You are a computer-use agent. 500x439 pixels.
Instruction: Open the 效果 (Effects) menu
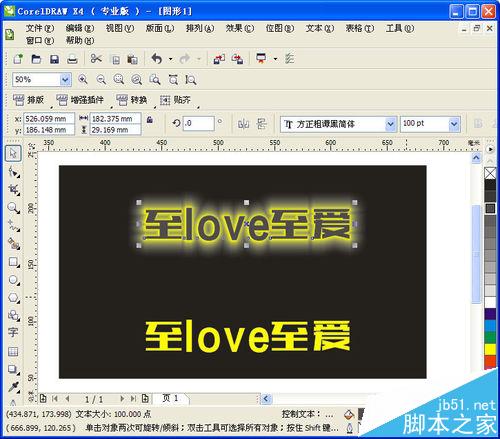[x=240, y=28]
